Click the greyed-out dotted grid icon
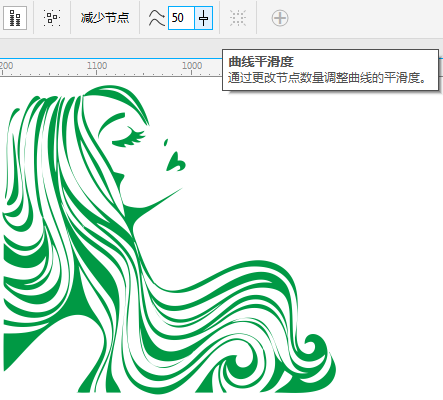This screenshot has height=400, width=443. pyautogui.click(x=238, y=18)
